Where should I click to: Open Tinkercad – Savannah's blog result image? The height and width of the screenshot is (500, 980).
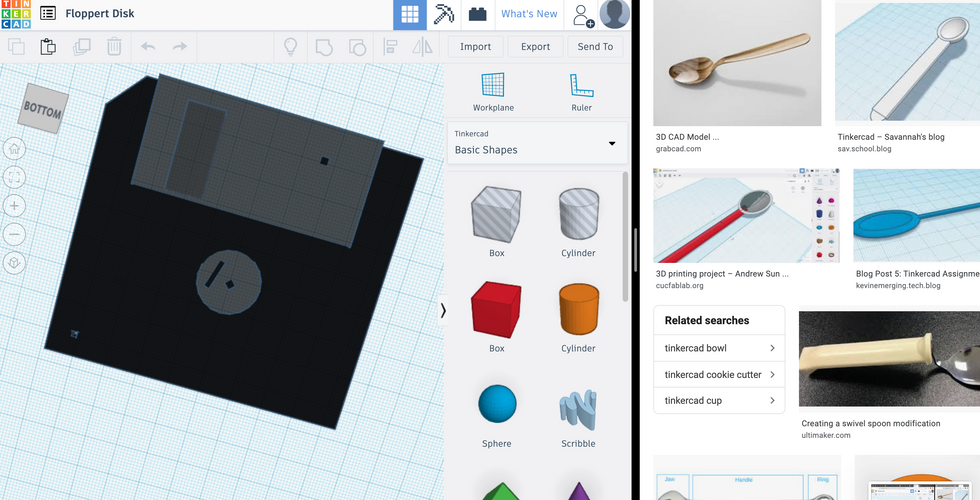[x=908, y=62]
